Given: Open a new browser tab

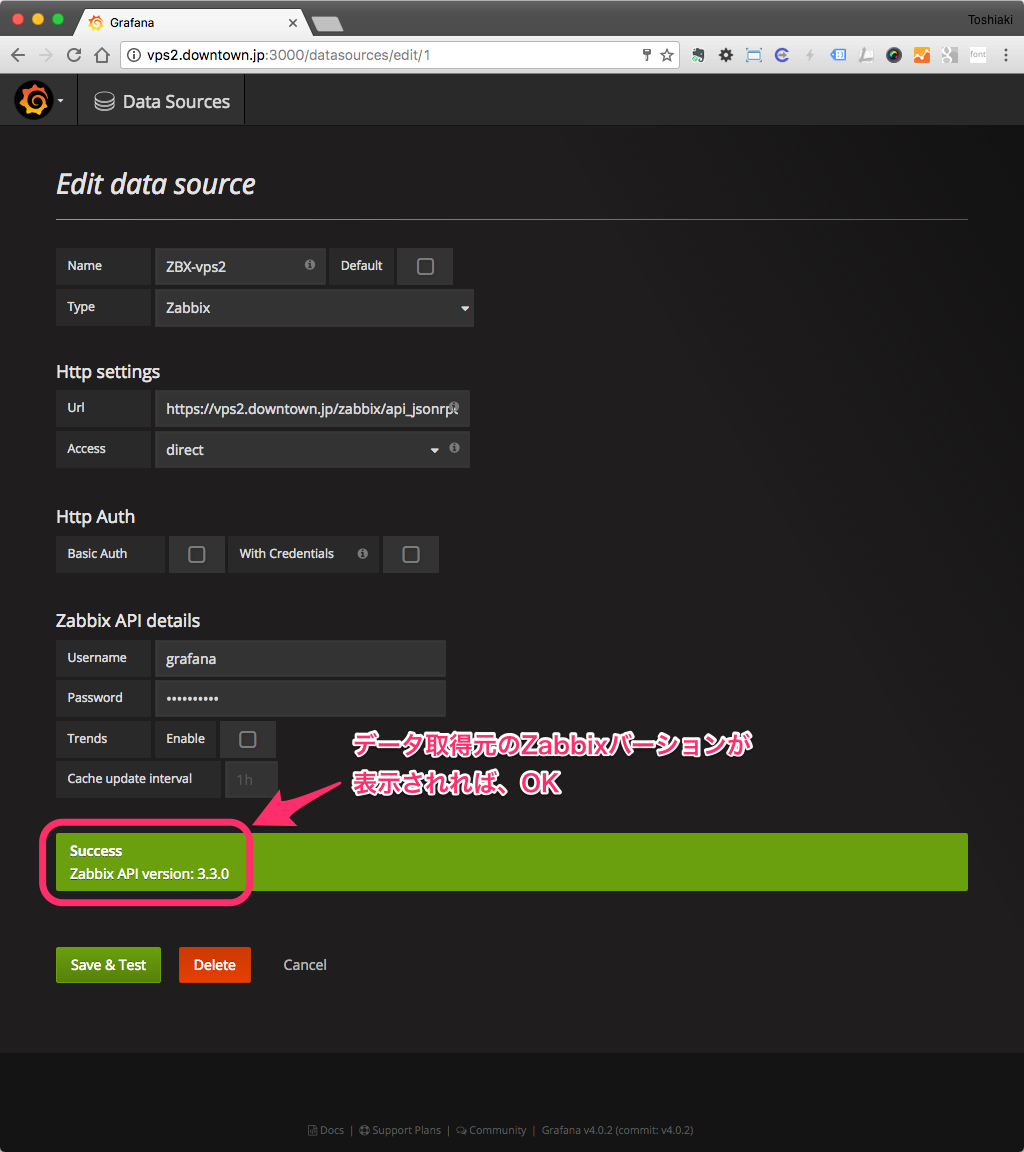Looking at the screenshot, I should click(x=327, y=24).
